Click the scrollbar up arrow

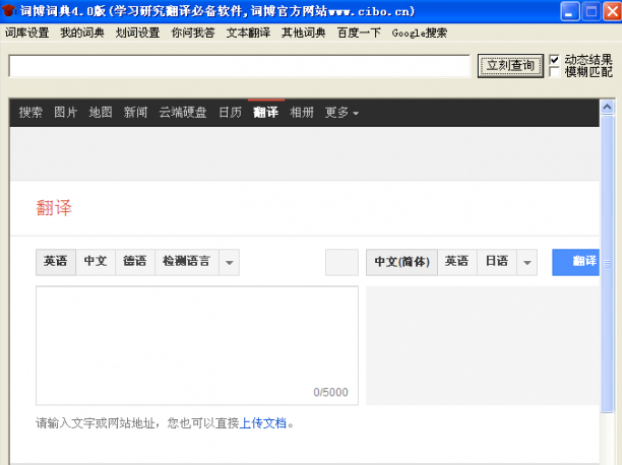click(607, 107)
